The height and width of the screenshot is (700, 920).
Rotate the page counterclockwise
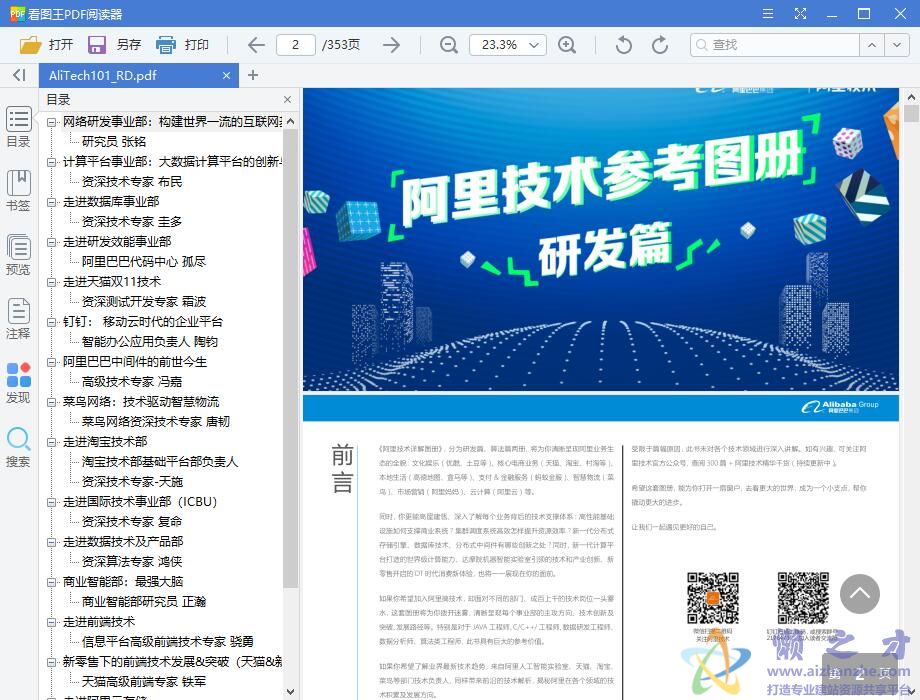[x=623, y=45]
